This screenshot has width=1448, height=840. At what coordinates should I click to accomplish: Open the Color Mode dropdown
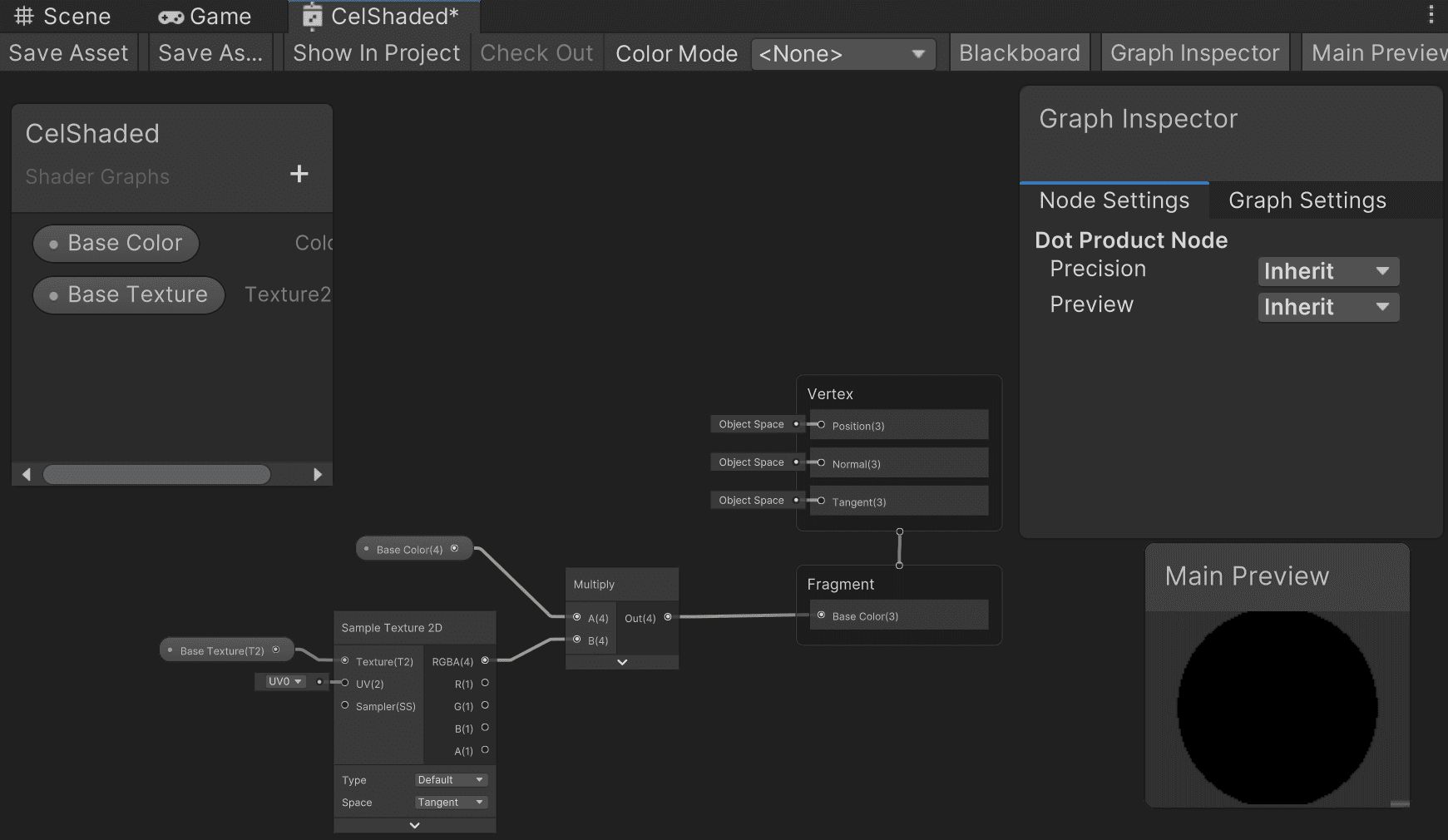pos(843,54)
